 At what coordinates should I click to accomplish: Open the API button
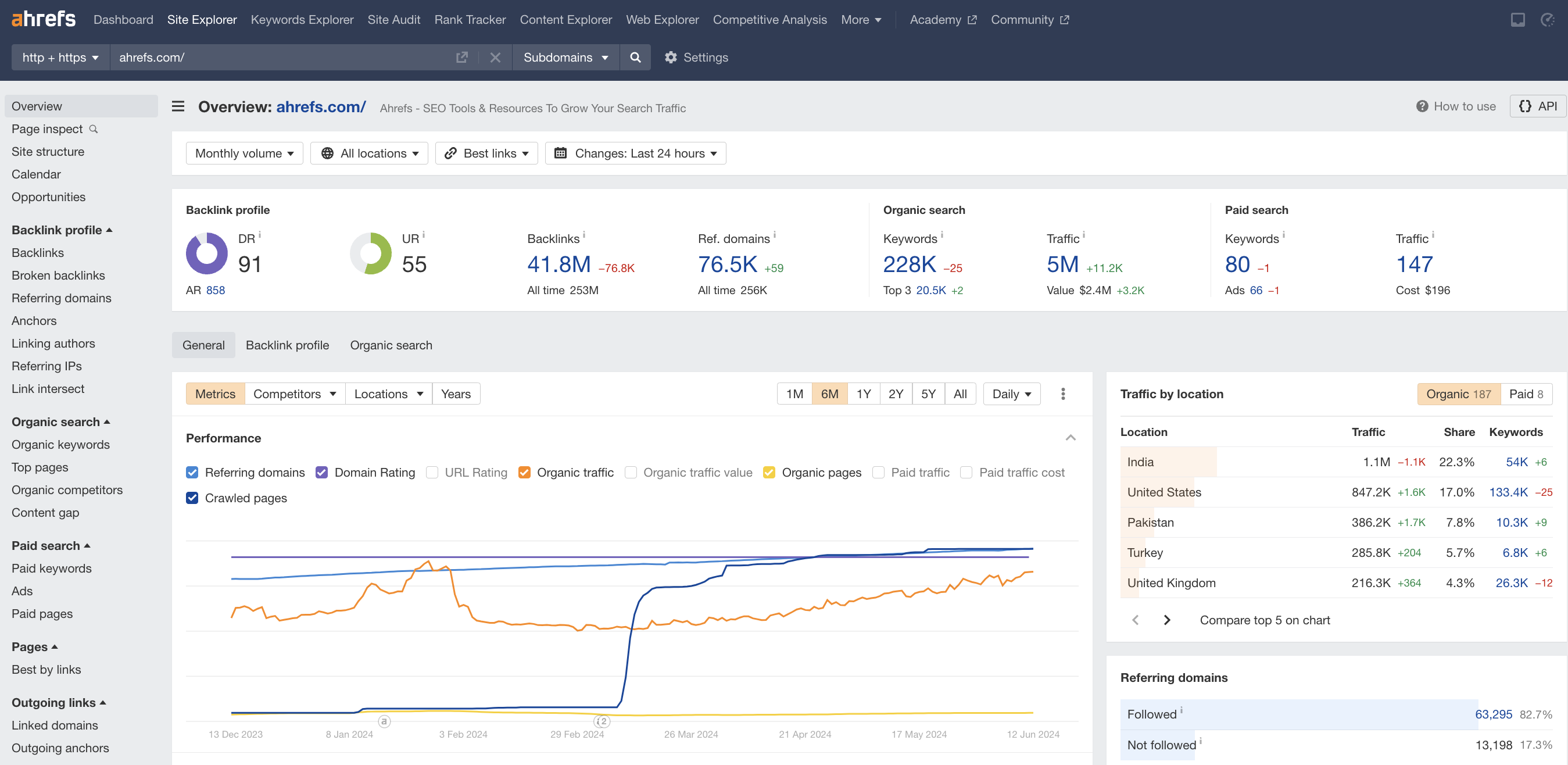coord(1538,106)
